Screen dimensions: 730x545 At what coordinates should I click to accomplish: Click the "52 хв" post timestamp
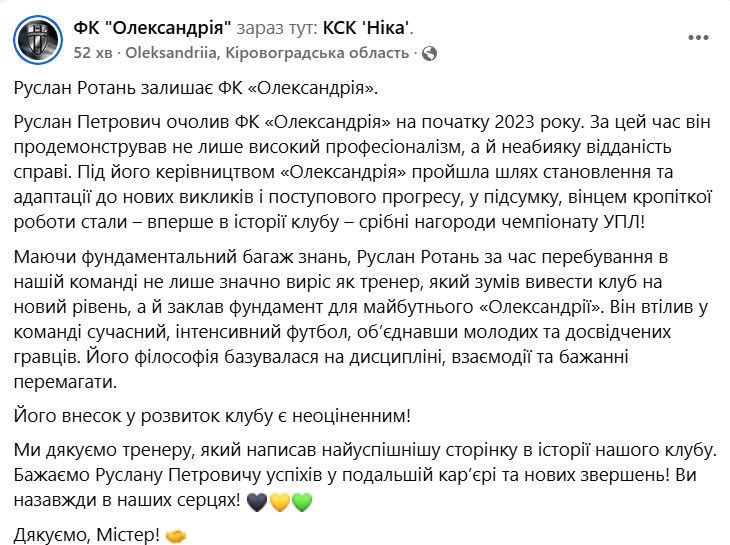pyautogui.click(x=94, y=52)
